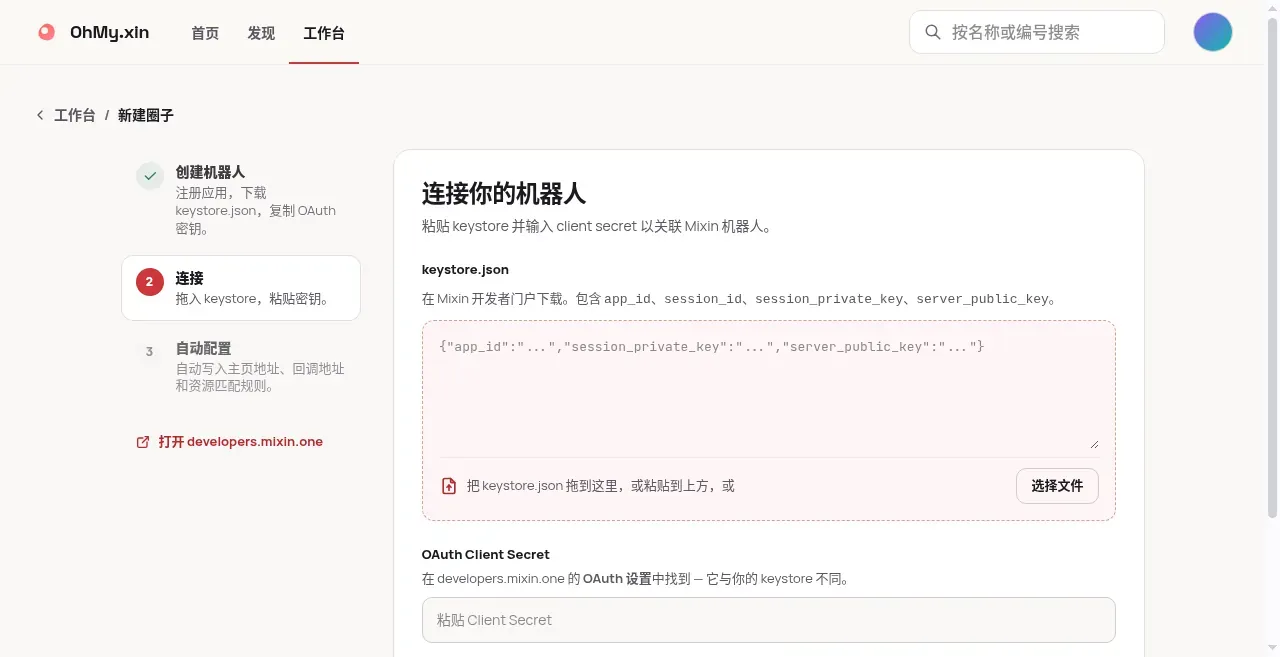Screen dimensions: 1280x657
Task: Click the OhMy.xin brand name
Action: 109,32
